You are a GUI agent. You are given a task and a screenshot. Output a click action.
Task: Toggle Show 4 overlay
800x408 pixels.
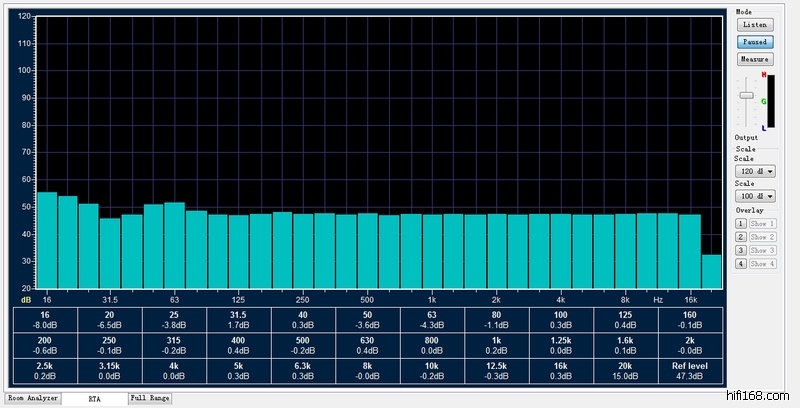pos(763,263)
